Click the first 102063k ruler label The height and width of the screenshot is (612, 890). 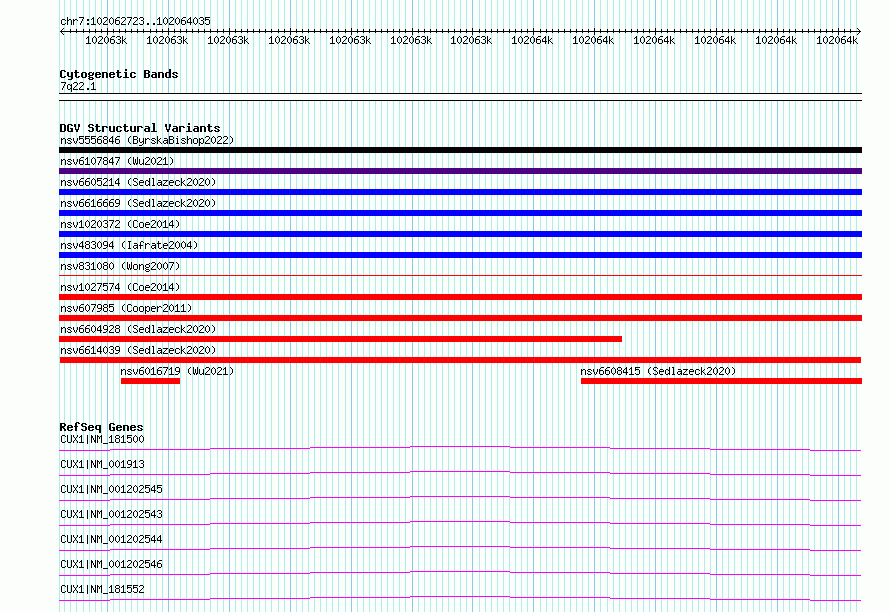[x=106, y=40]
